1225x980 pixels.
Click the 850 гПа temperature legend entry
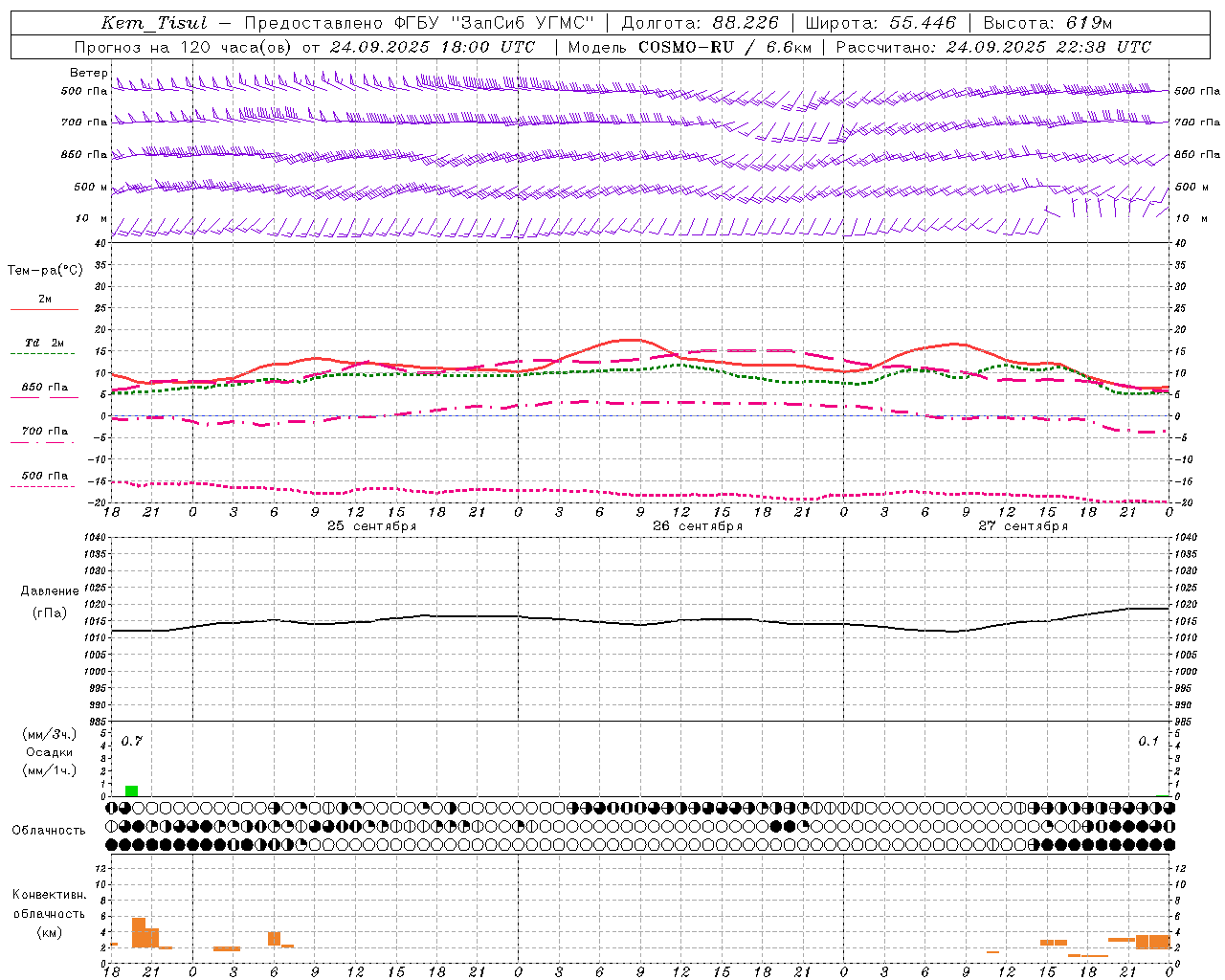point(45,388)
